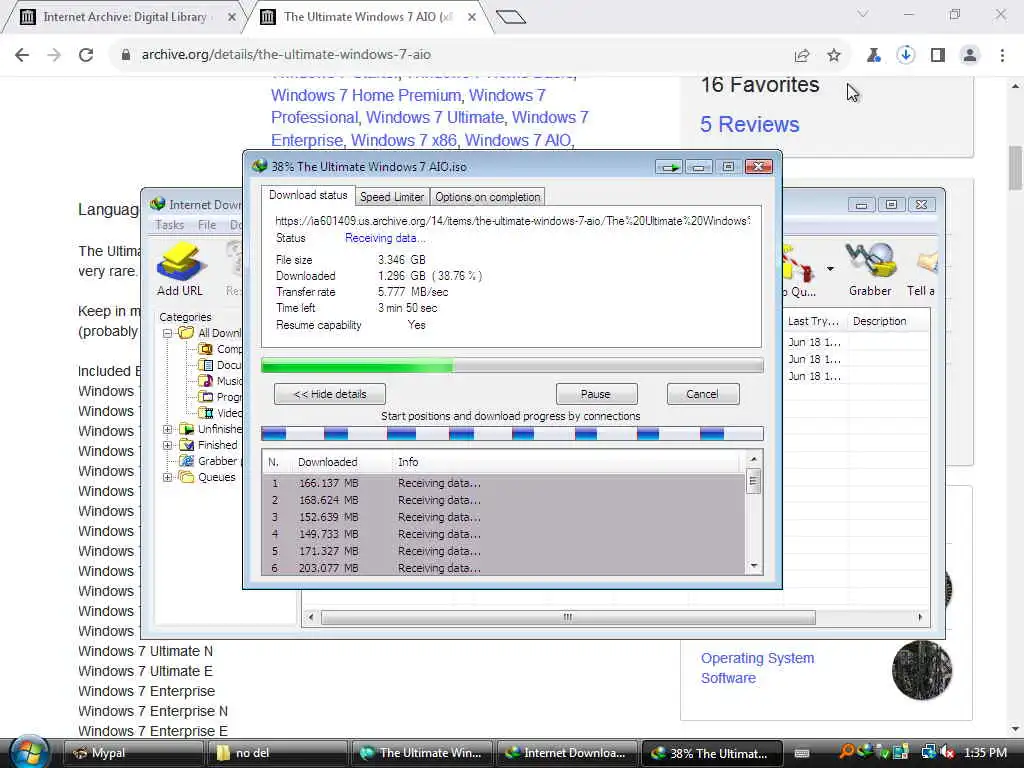Expand the Queues category node

coord(168,477)
